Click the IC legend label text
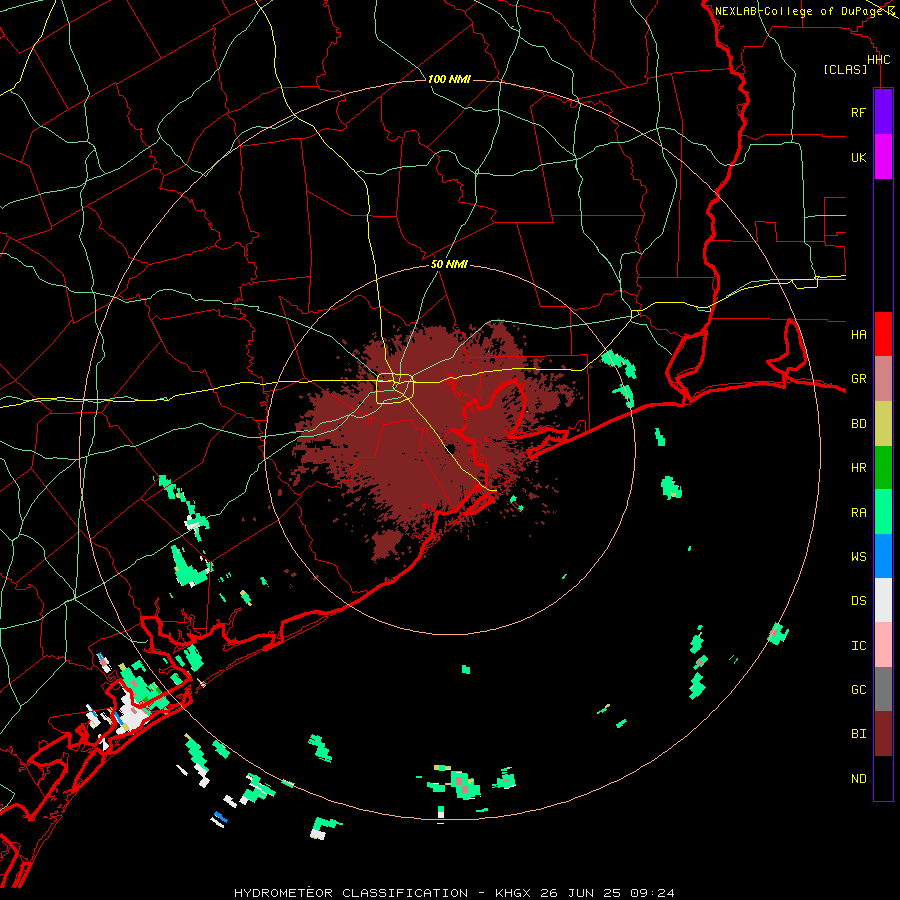The image size is (900, 900). click(x=858, y=645)
